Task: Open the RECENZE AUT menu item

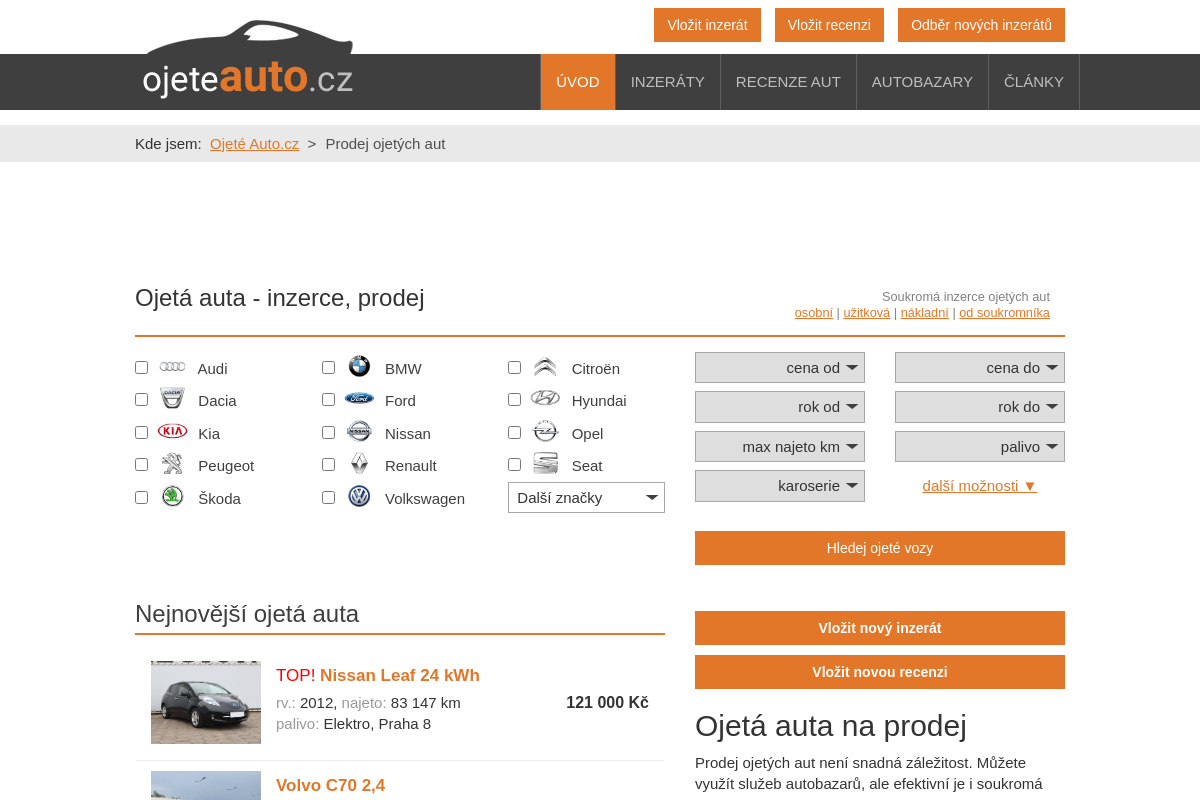Action: 788,82
